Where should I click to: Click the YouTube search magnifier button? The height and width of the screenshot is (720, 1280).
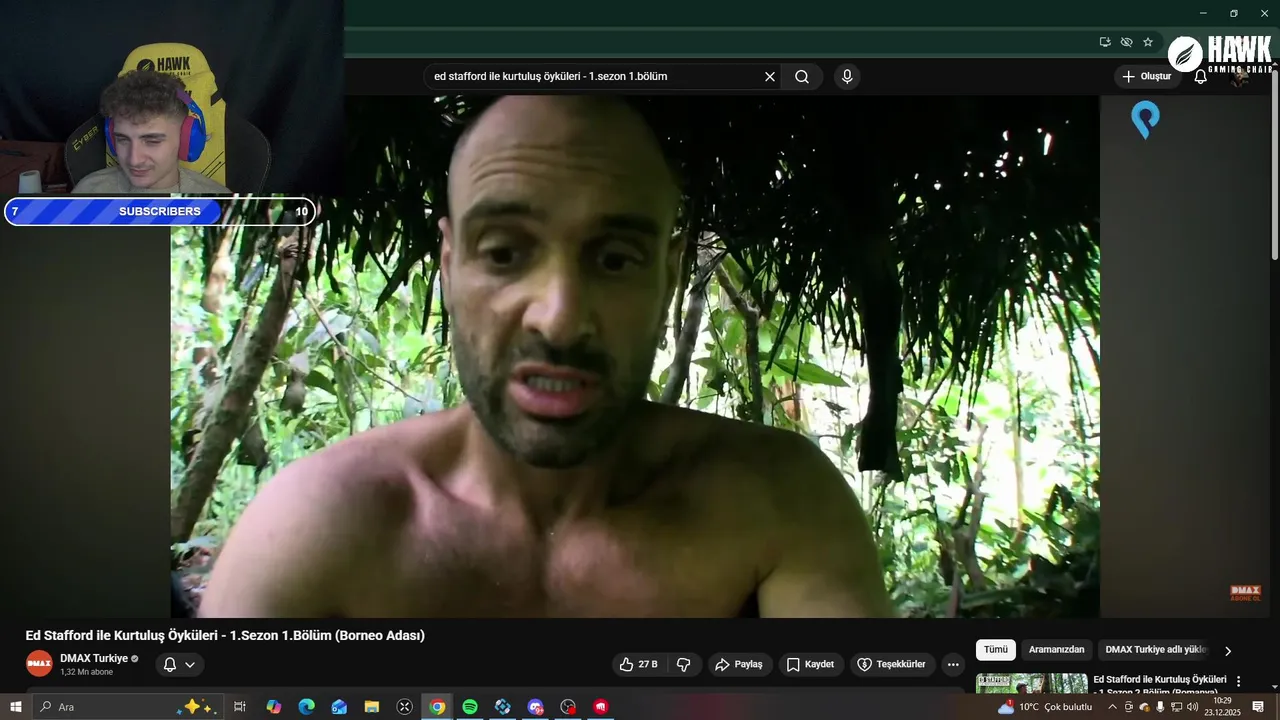(x=802, y=77)
